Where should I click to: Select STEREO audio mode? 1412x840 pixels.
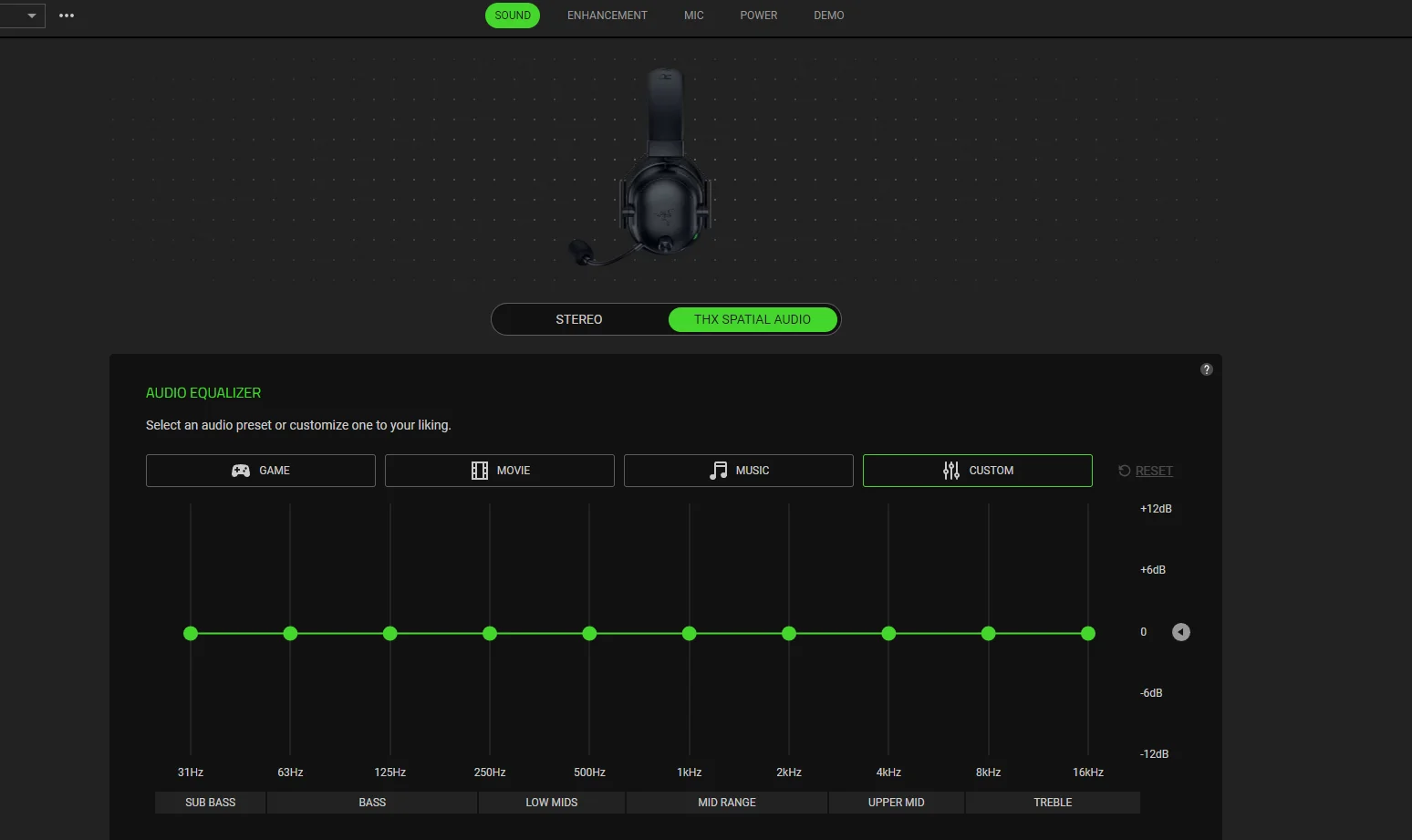[x=579, y=319]
